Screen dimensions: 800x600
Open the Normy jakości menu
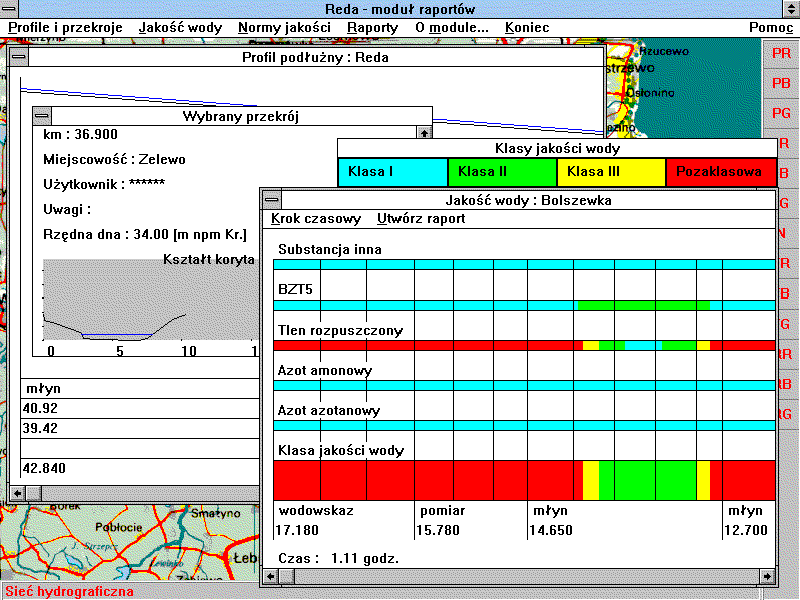(x=284, y=28)
